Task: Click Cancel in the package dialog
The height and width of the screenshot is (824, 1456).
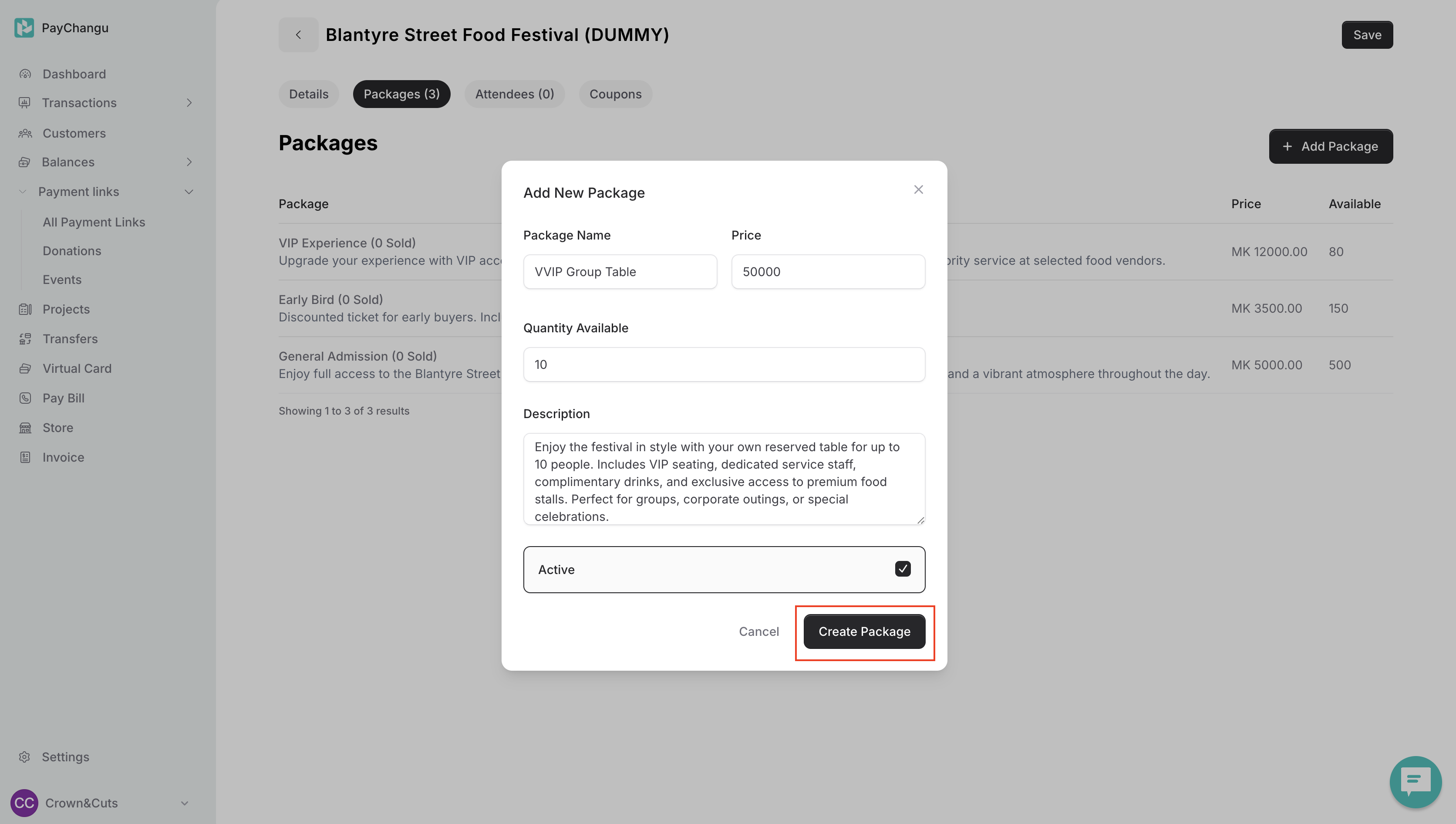Action: pyautogui.click(x=758, y=632)
